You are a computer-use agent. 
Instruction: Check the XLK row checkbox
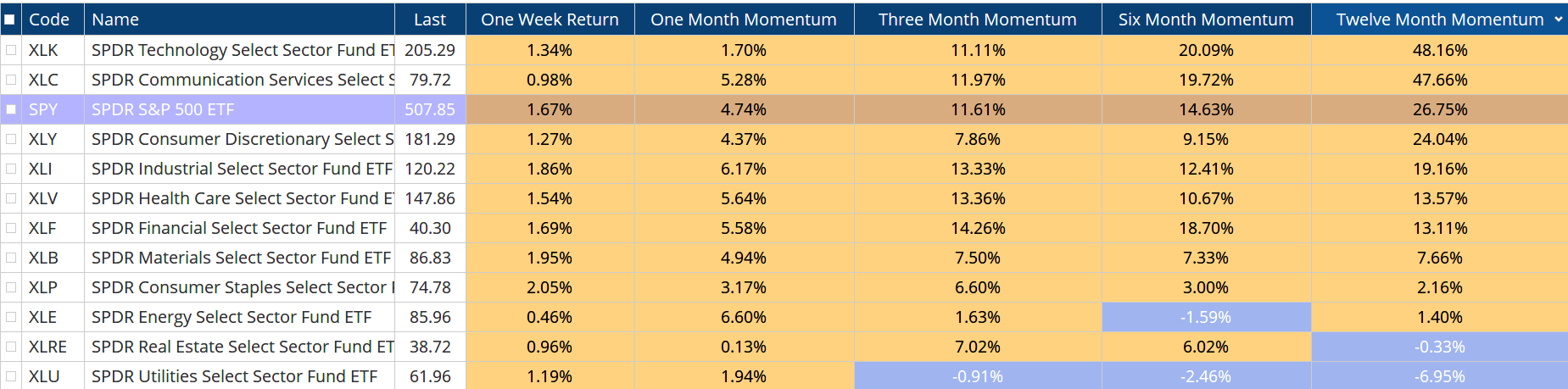point(11,50)
